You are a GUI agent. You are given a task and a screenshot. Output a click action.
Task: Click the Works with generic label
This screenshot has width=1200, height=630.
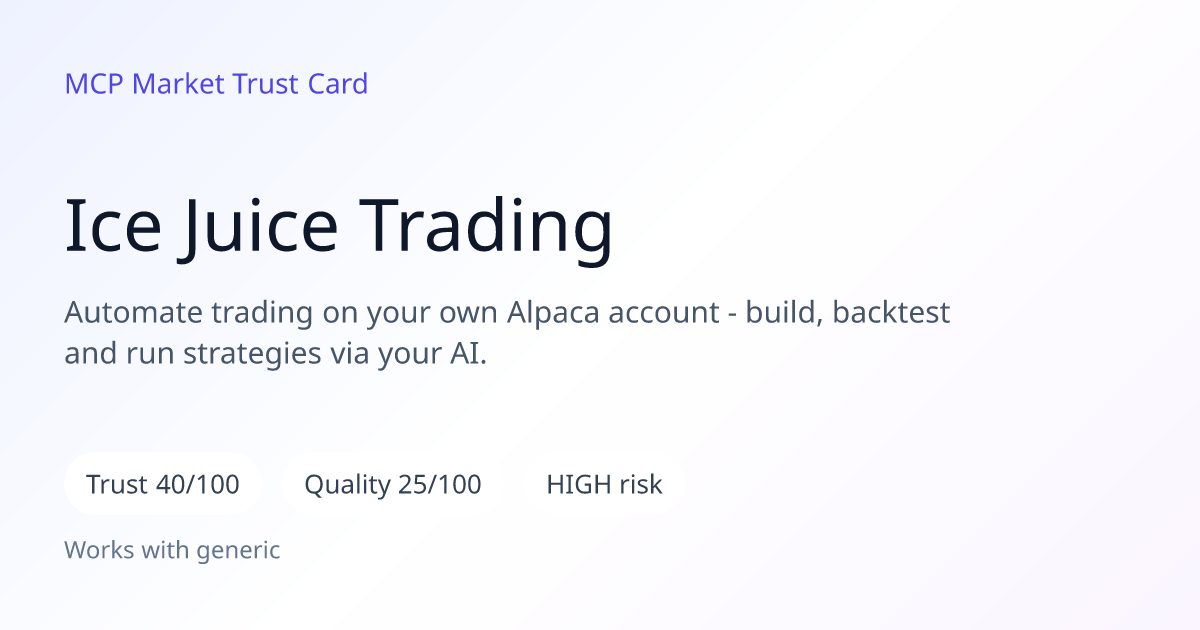pyautogui.click(x=172, y=550)
